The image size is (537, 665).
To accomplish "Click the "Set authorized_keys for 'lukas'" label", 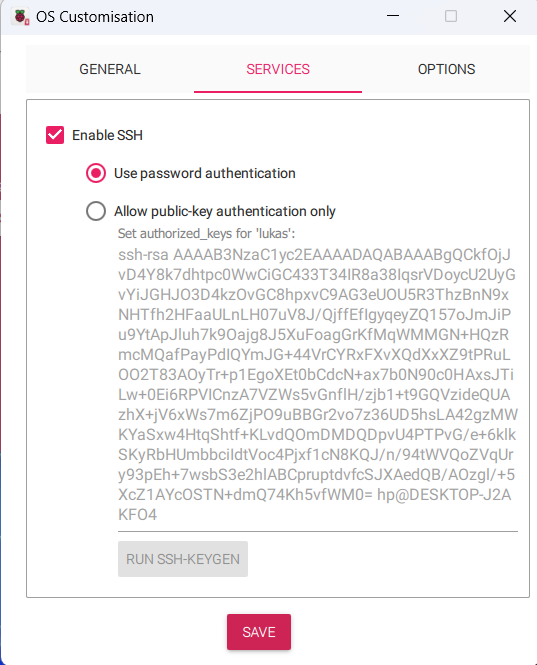I will point(206,234).
